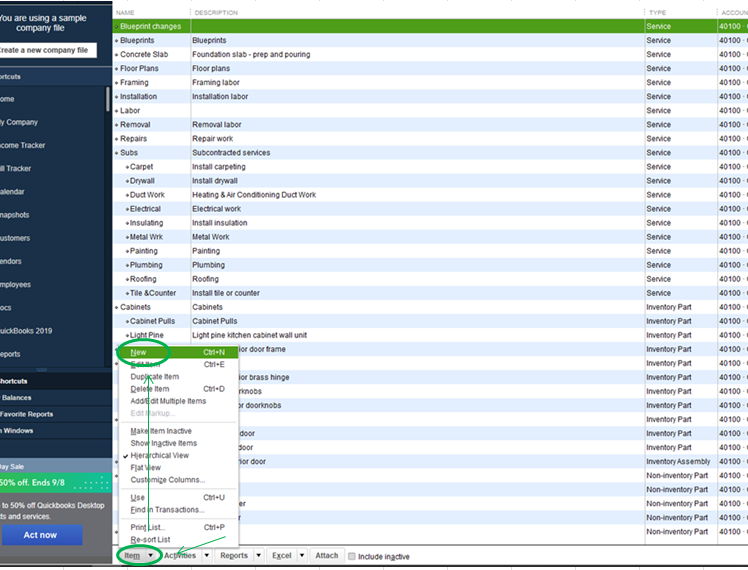Open Customers in sidebar
The width and height of the screenshot is (748, 570).
(15, 238)
